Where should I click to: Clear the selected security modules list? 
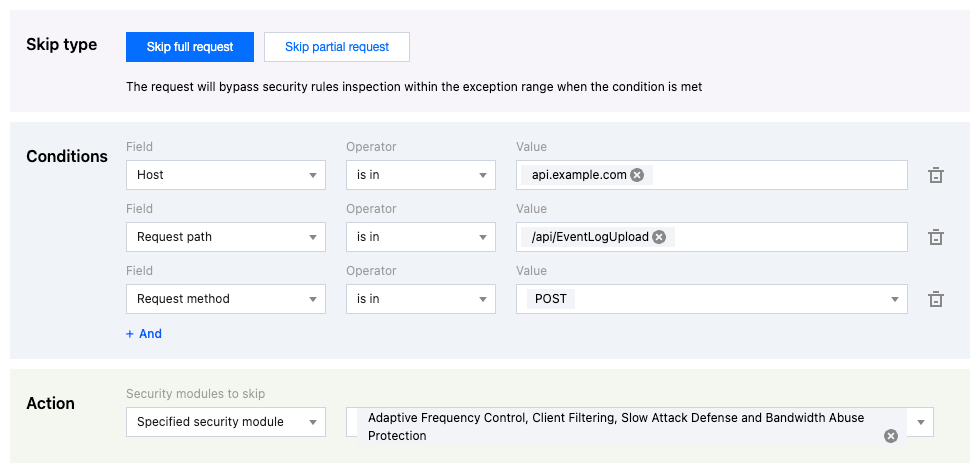(x=890, y=436)
